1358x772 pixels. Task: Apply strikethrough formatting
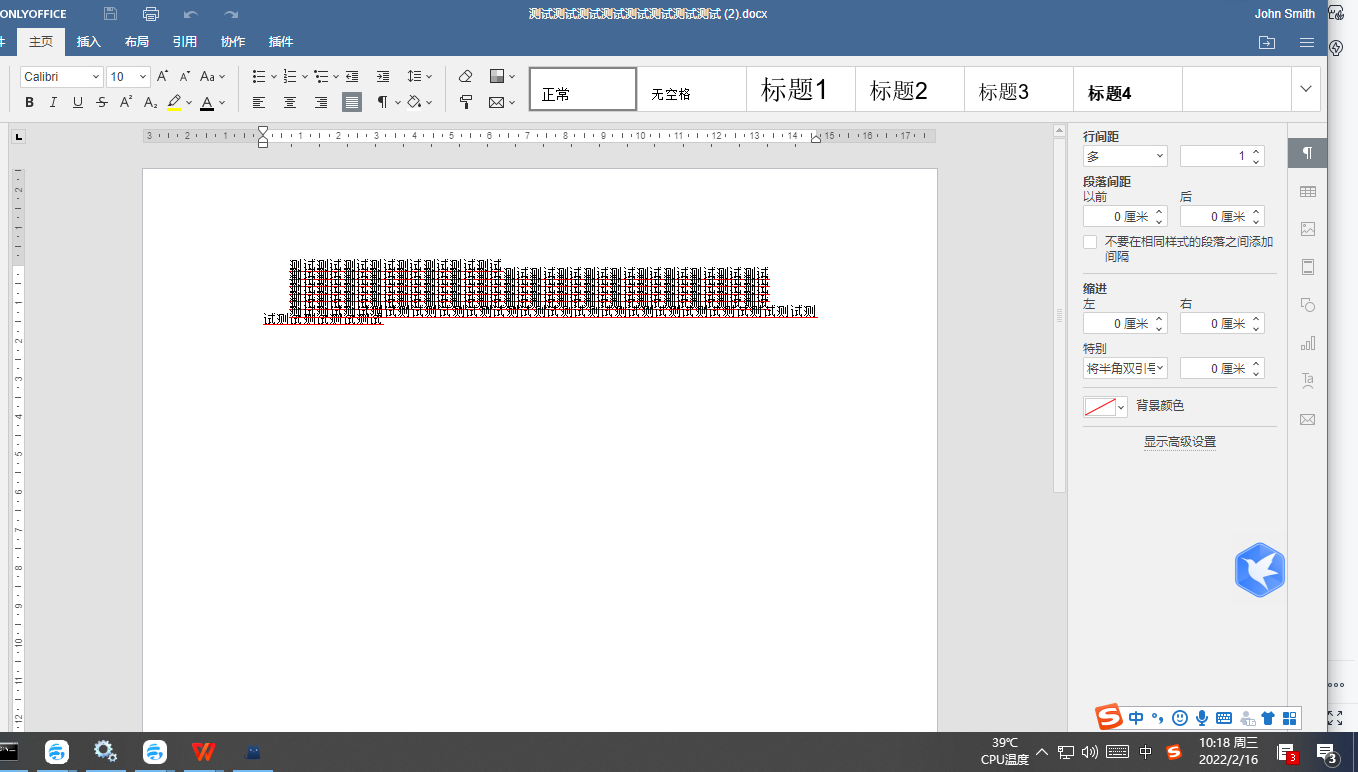click(x=102, y=102)
